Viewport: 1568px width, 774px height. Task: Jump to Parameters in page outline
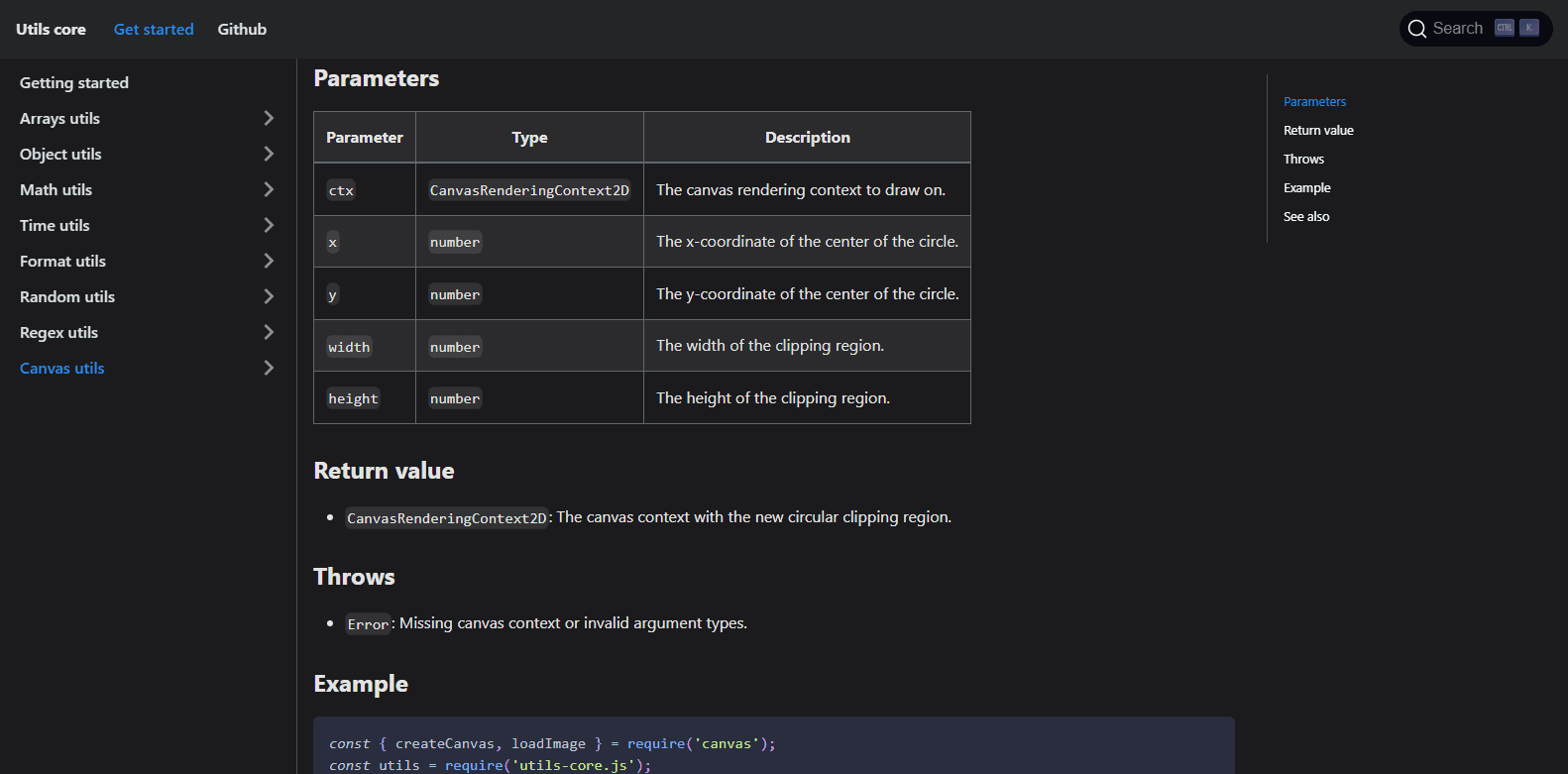pos(1314,102)
